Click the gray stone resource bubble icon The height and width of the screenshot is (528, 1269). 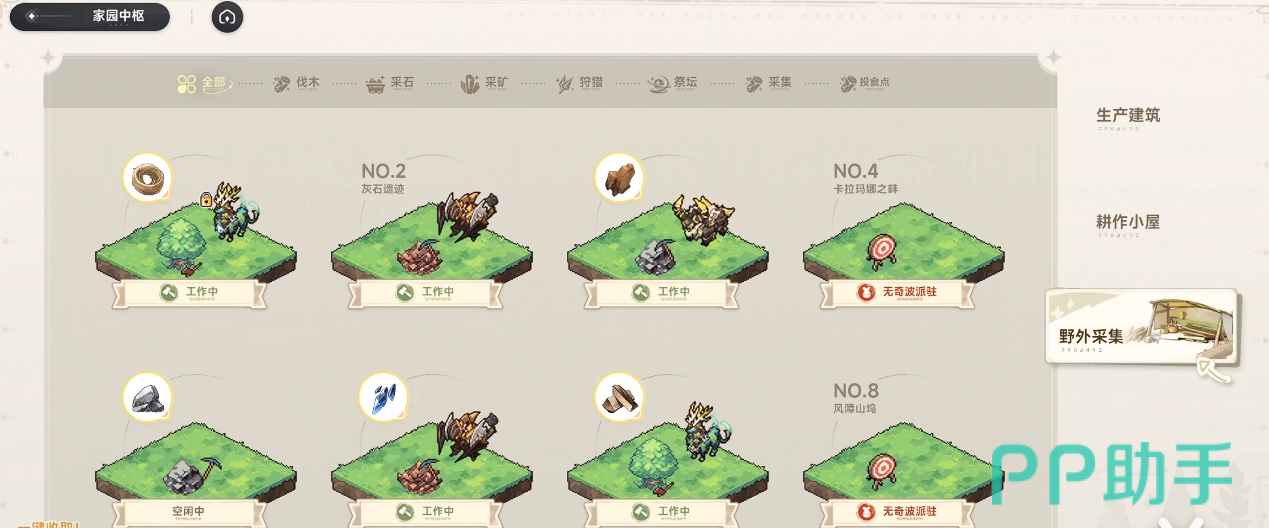[x=148, y=397]
